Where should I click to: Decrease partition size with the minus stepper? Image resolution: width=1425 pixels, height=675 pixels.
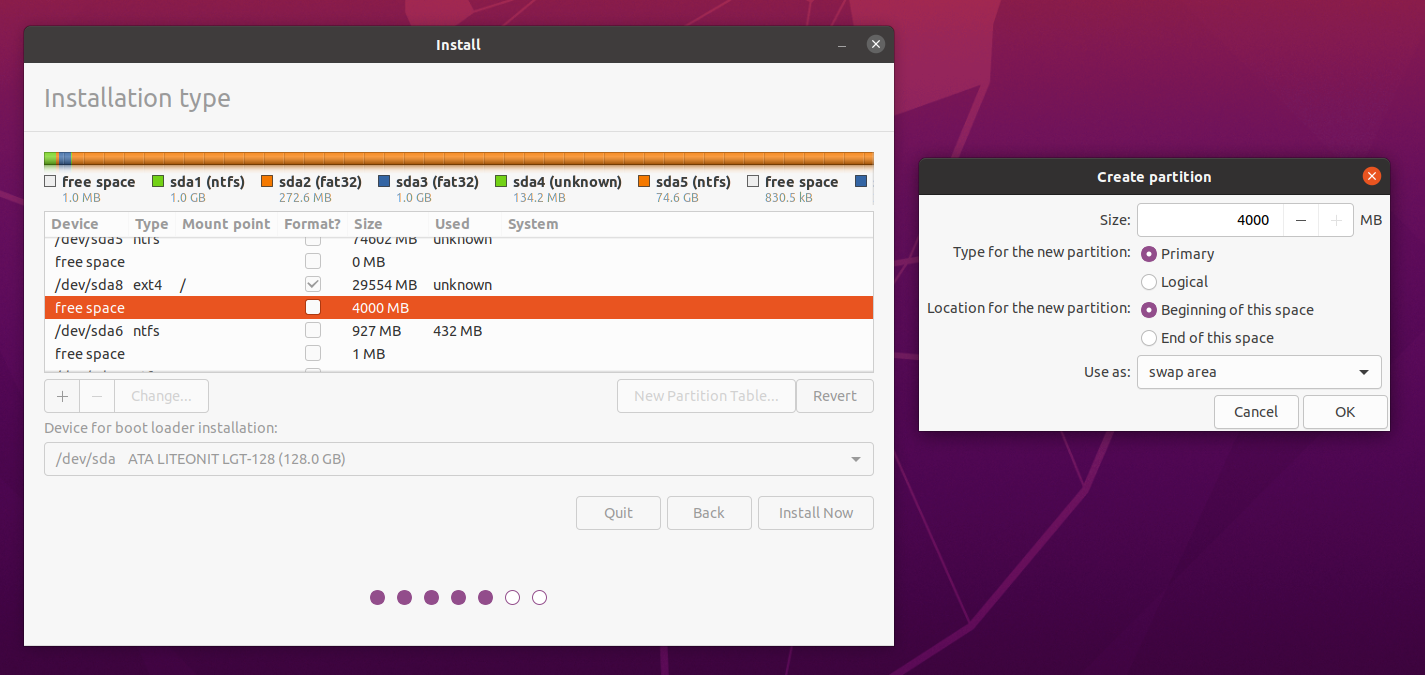1300,220
